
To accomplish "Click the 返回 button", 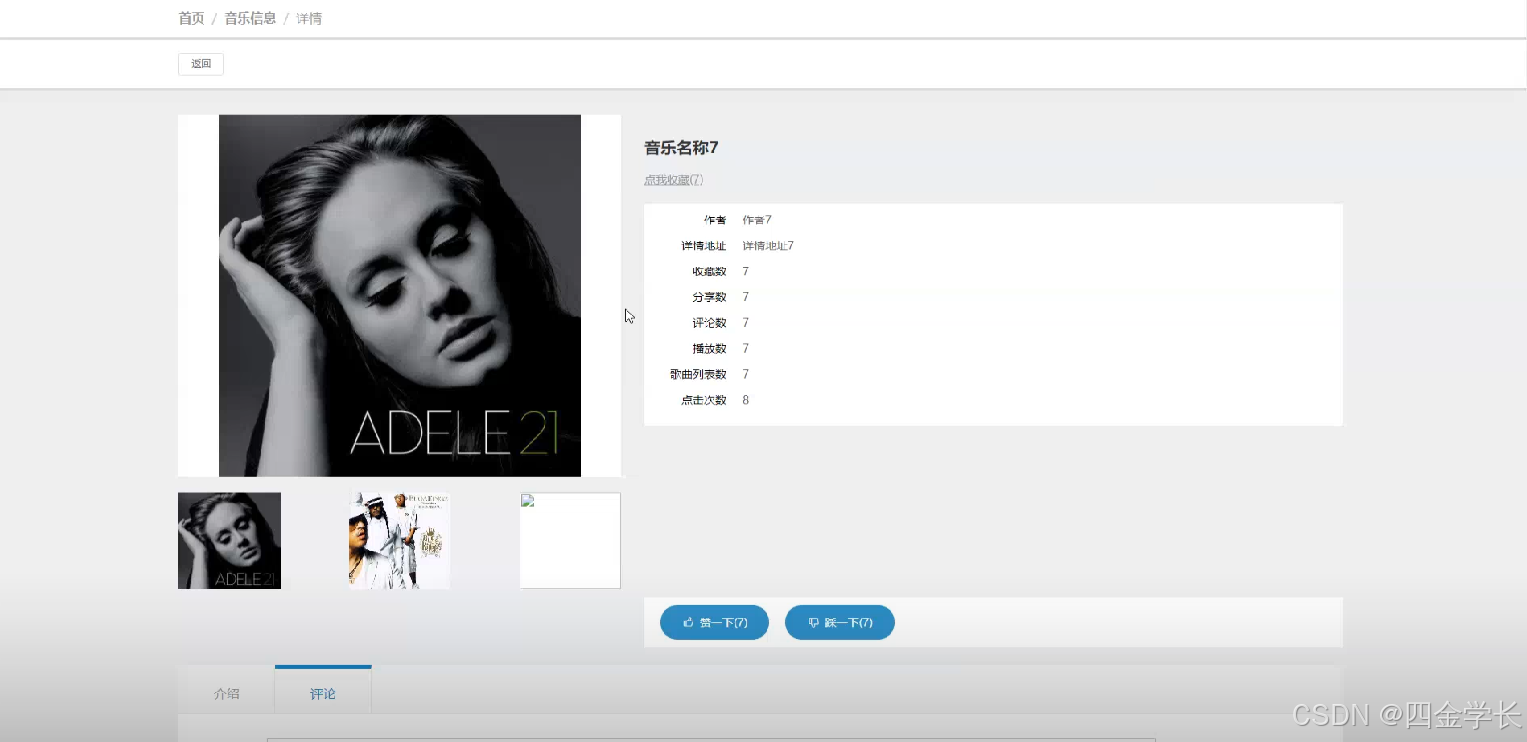I will tap(201, 64).
